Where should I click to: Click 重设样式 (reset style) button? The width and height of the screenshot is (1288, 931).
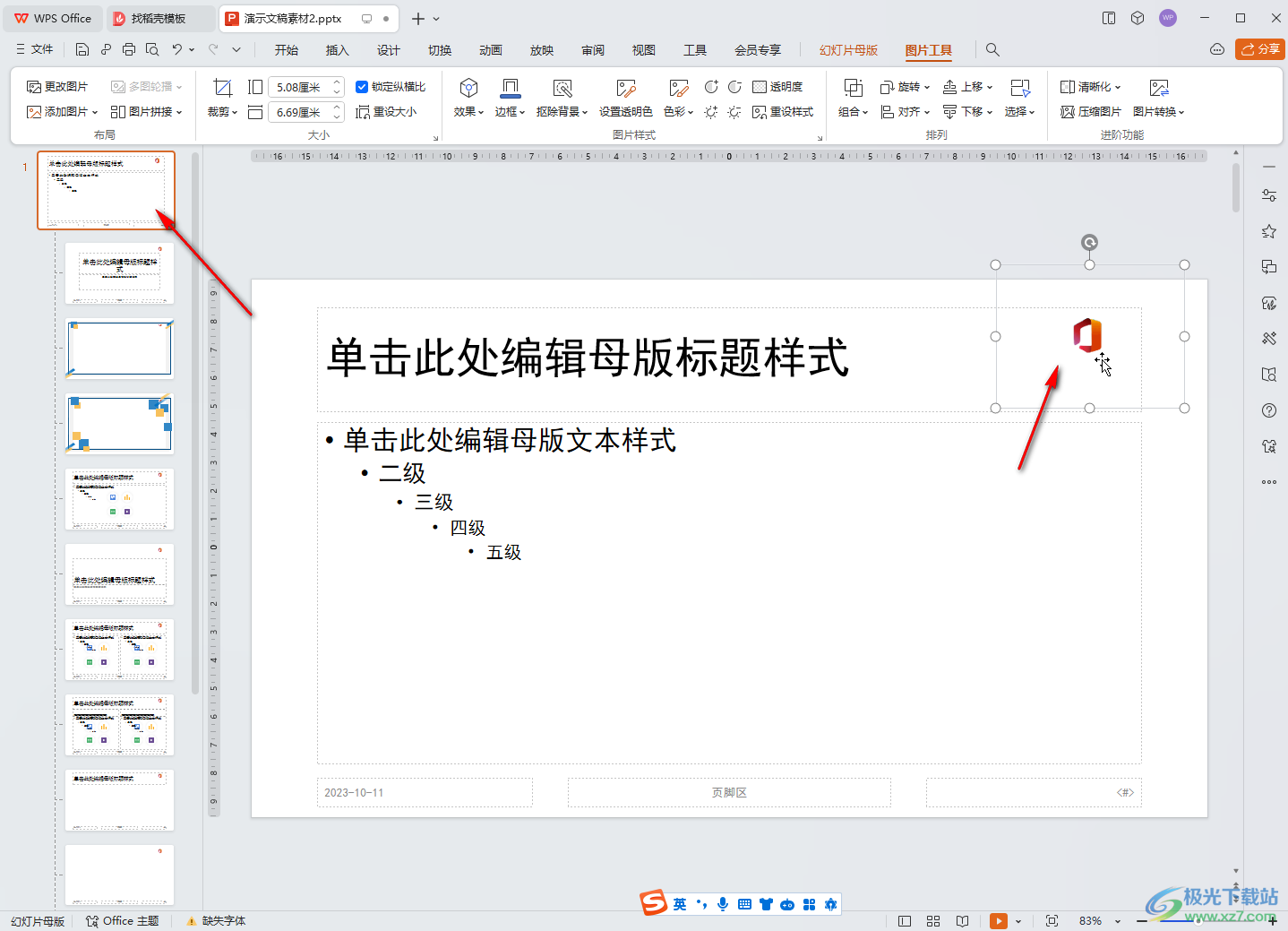(783, 112)
